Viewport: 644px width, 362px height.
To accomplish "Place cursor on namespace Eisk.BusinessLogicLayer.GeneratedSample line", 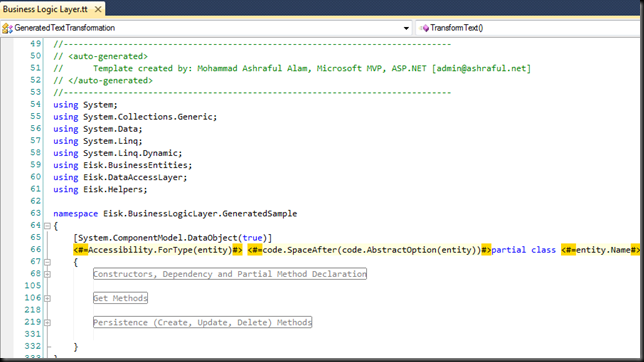I will click(175, 214).
